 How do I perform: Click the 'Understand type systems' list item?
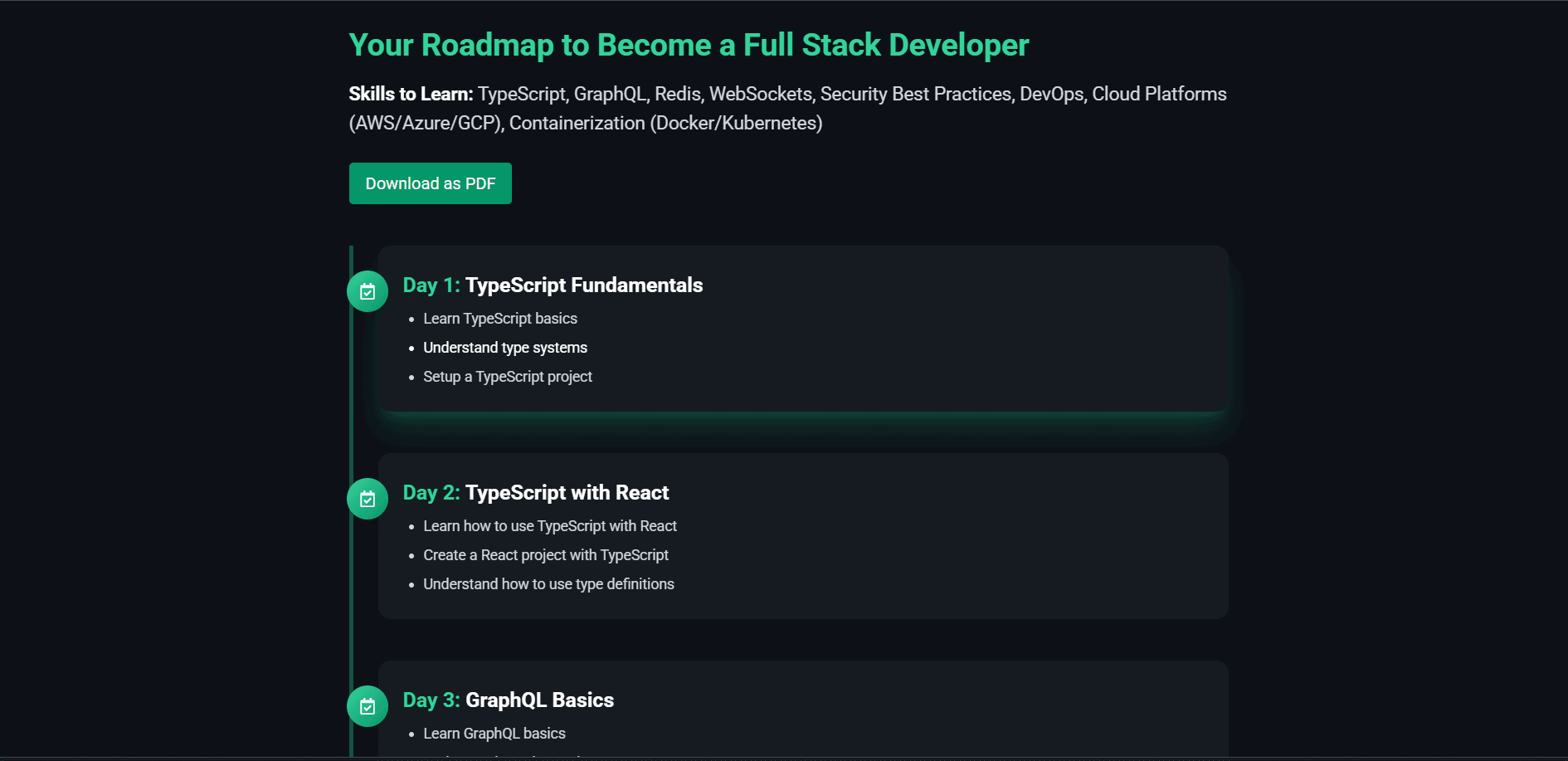[x=504, y=348]
